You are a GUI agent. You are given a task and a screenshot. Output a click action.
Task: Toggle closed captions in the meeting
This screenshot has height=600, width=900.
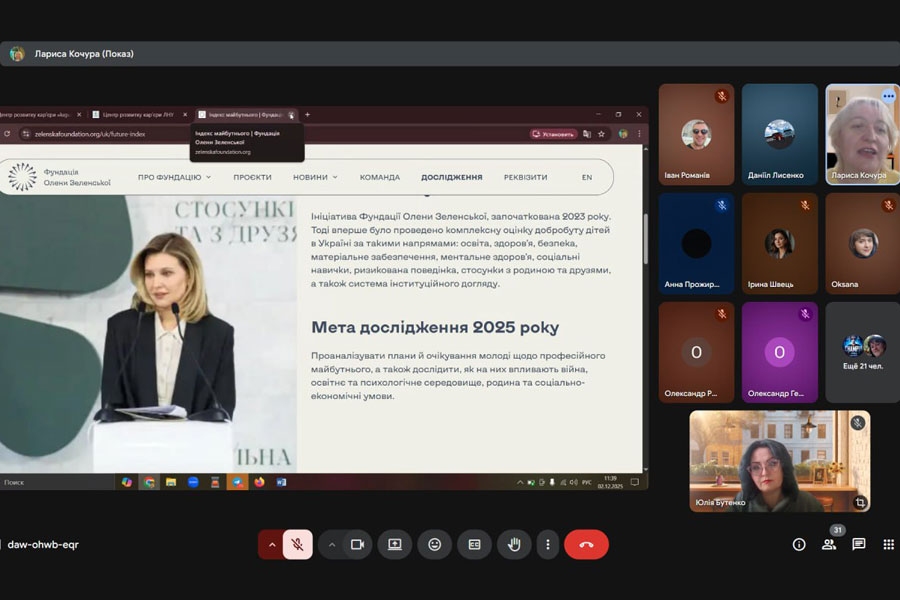474,544
